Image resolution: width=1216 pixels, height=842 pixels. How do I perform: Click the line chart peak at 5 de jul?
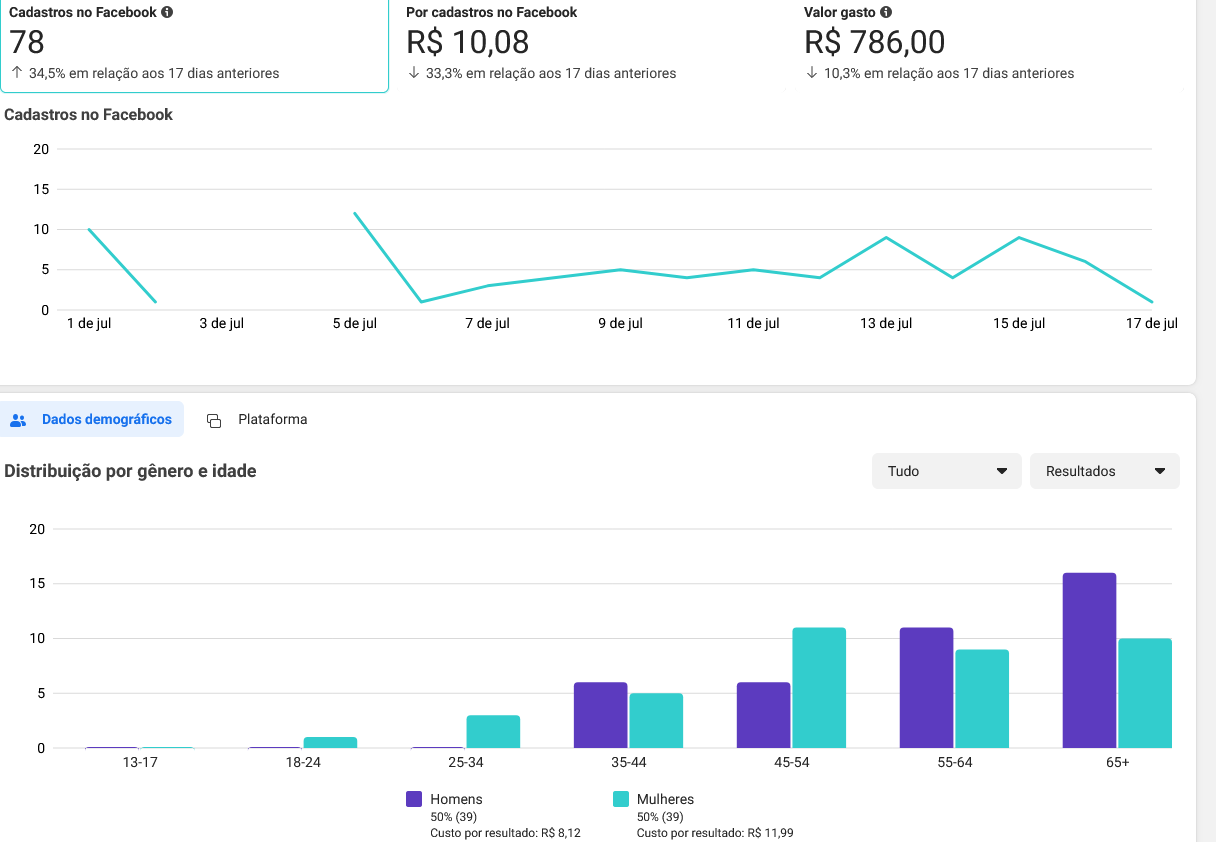point(355,213)
